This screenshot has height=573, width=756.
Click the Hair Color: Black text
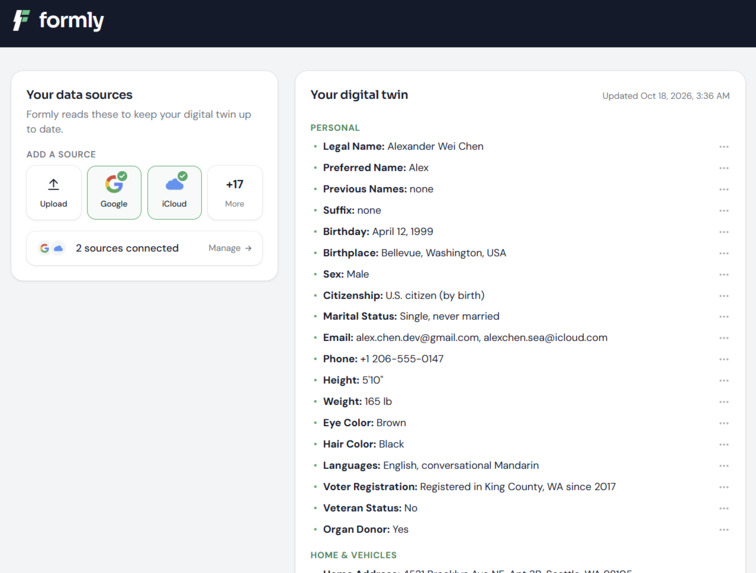click(364, 444)
